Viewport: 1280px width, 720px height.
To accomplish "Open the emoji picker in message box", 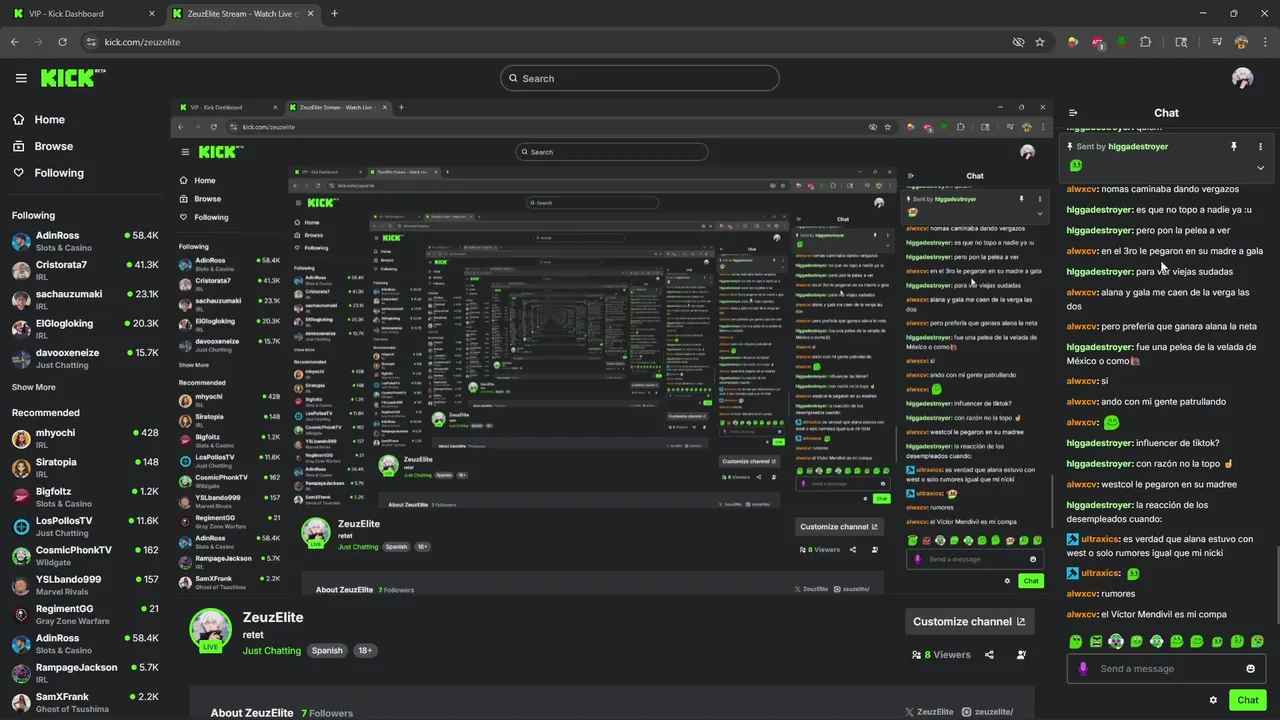I will 1250,668.
